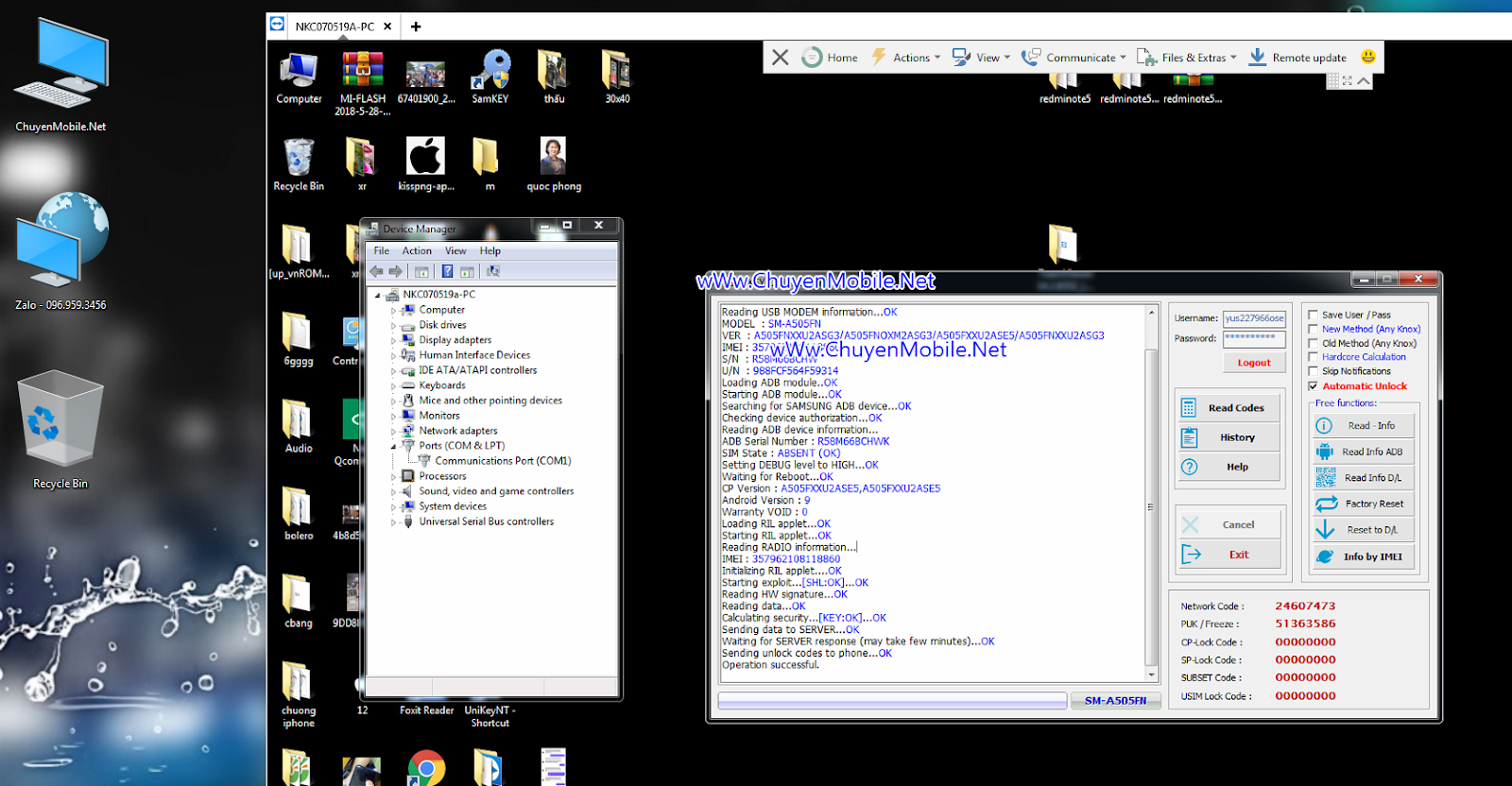Click the QR code Read Info D/L icon
The width and height of the screenshot is (1512, 786).
pos(1326,477)
